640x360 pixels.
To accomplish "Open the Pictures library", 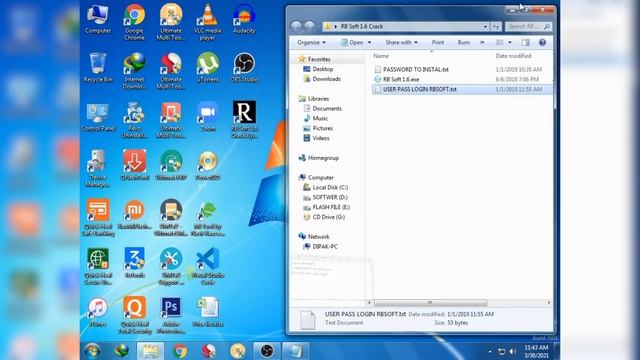I will [322, 128].
